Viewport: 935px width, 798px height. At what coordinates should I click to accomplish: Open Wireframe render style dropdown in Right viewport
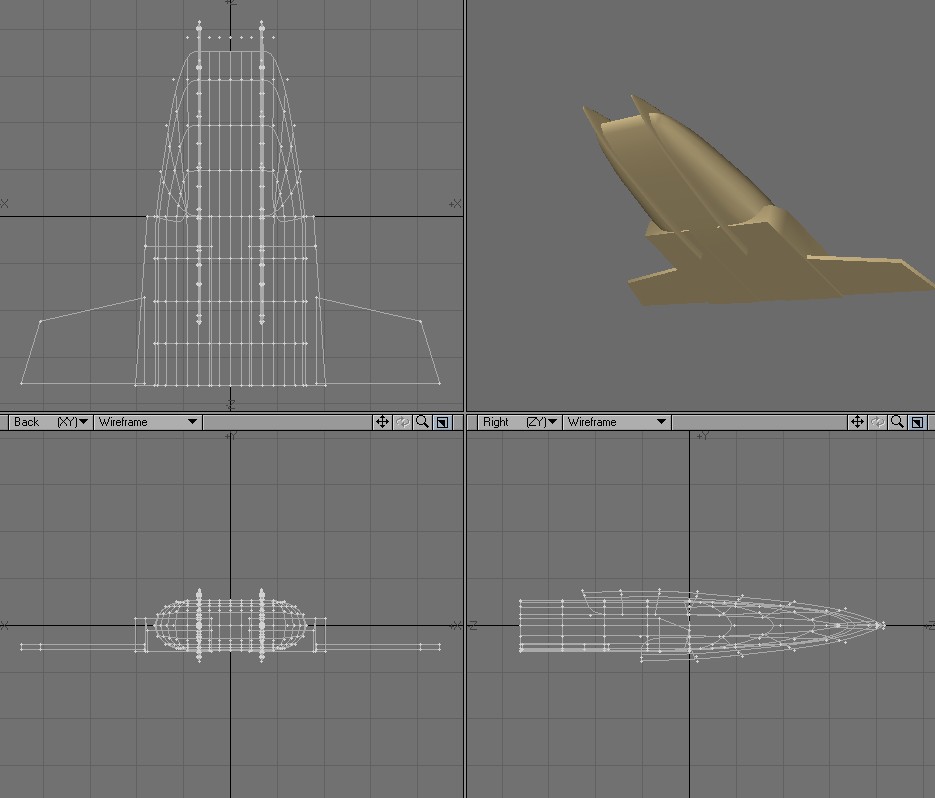616,422
